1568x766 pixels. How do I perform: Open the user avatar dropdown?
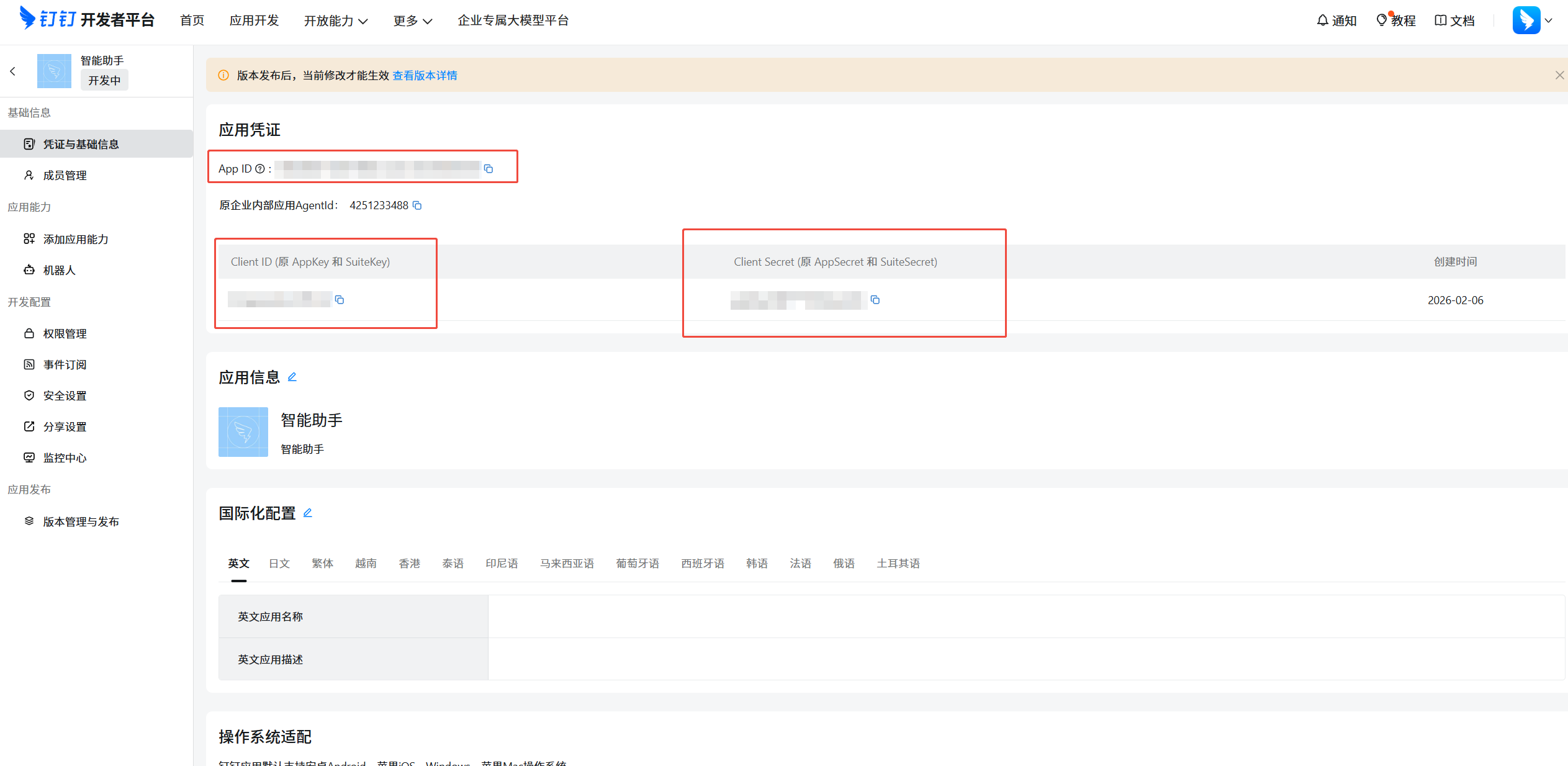(1533, 20)
